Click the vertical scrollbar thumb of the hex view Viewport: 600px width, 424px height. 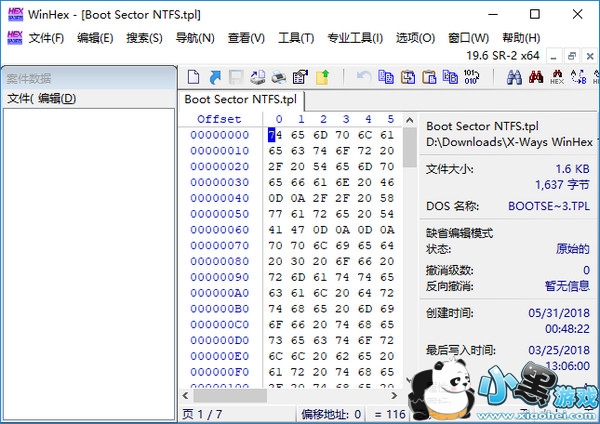(x=409, y=147)
